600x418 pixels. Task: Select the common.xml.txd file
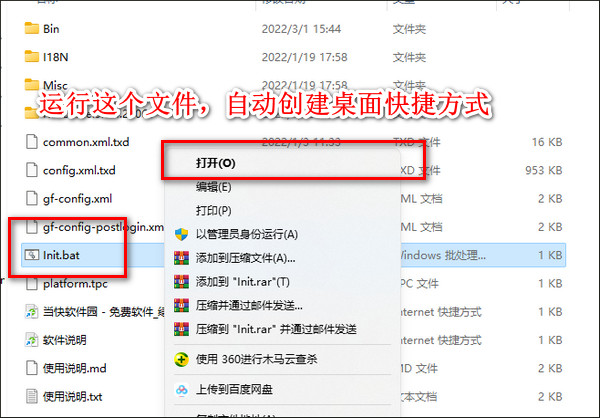click(86, 142)
